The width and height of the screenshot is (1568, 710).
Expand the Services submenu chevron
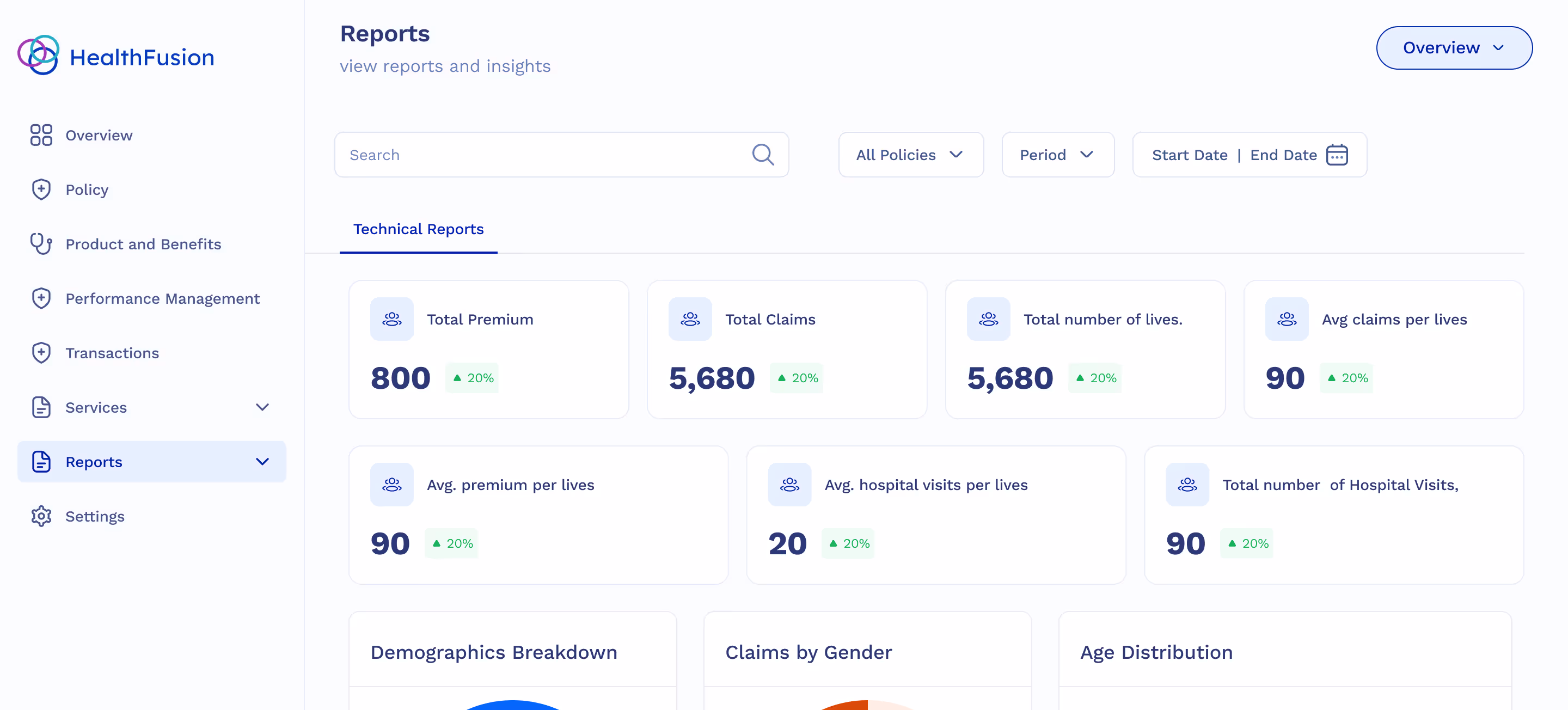tap(262, 407)
